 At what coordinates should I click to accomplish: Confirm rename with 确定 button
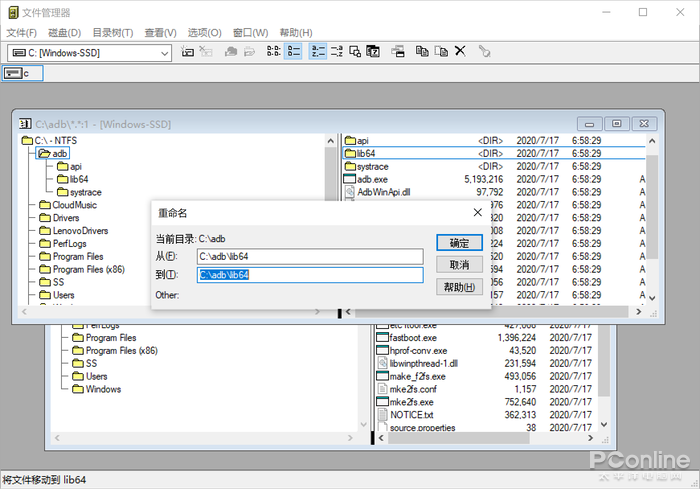coord(459,243)
